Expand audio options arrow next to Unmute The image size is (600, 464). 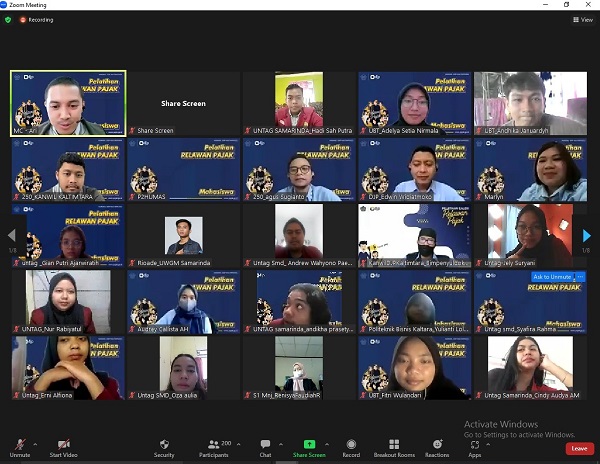35,443
